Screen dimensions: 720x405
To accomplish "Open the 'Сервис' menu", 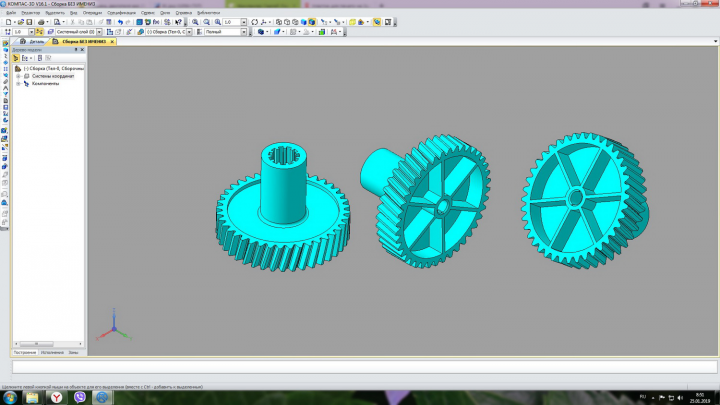I will 148,13.
